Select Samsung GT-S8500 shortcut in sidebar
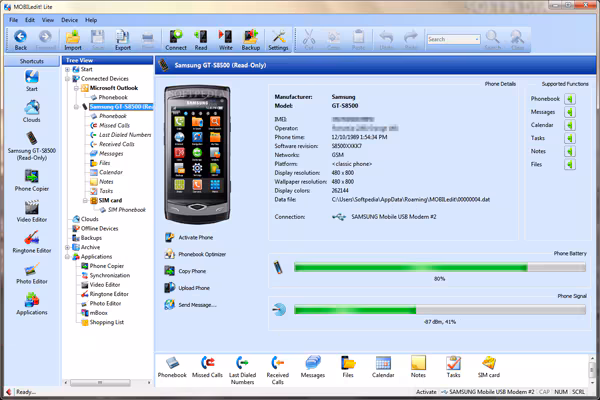The width and height of the screenshot is (600, 400). (x=32, y=146)
